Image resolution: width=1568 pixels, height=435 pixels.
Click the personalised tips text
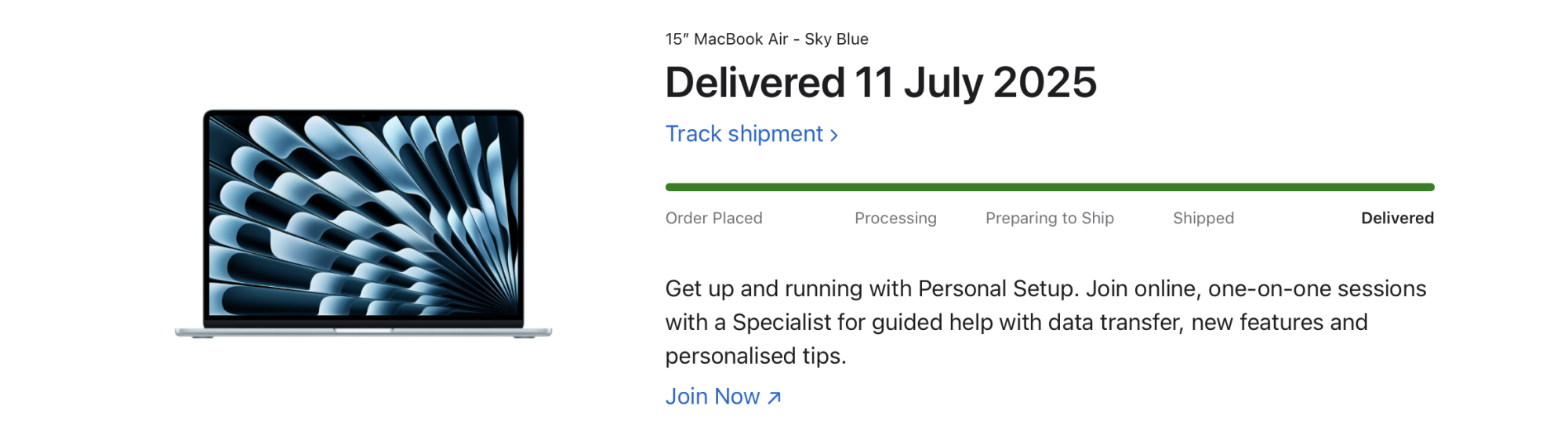755,357
